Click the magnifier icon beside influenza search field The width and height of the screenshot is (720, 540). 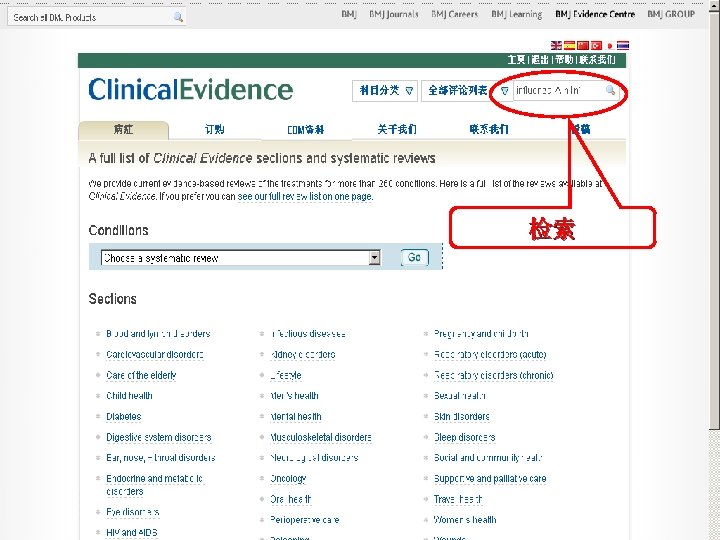tap(610, 90)
